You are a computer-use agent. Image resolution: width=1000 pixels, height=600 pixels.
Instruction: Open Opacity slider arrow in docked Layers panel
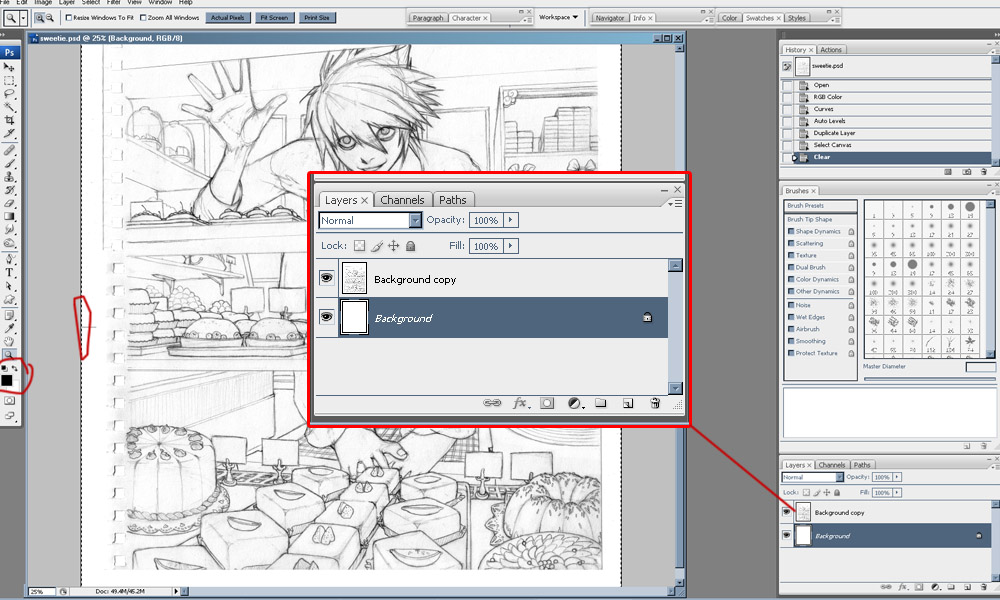(x=897, y=477)
